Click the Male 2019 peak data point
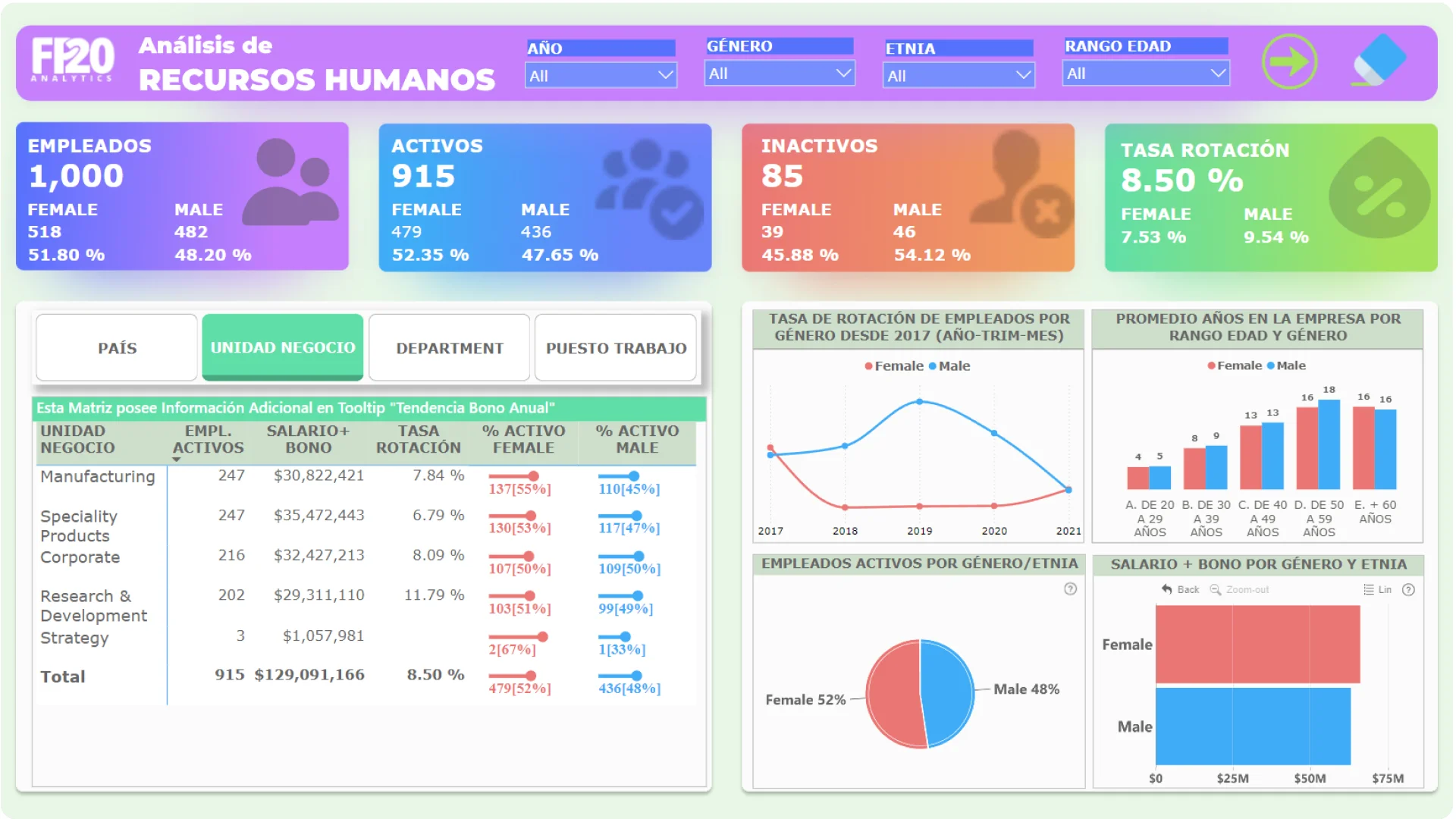Screen dimensions: 1456x819 (x=919, y=402)
